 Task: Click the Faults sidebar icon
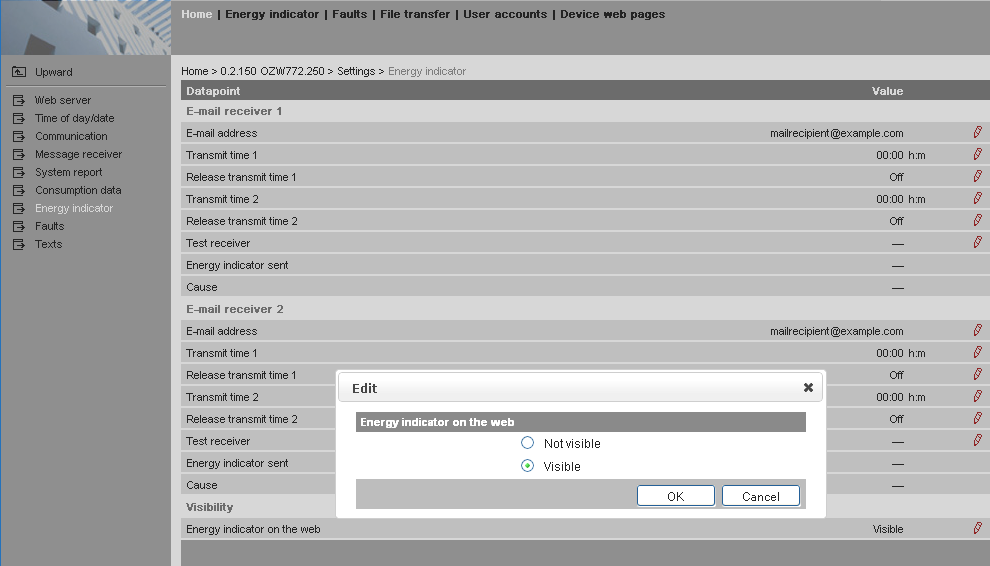19,226
